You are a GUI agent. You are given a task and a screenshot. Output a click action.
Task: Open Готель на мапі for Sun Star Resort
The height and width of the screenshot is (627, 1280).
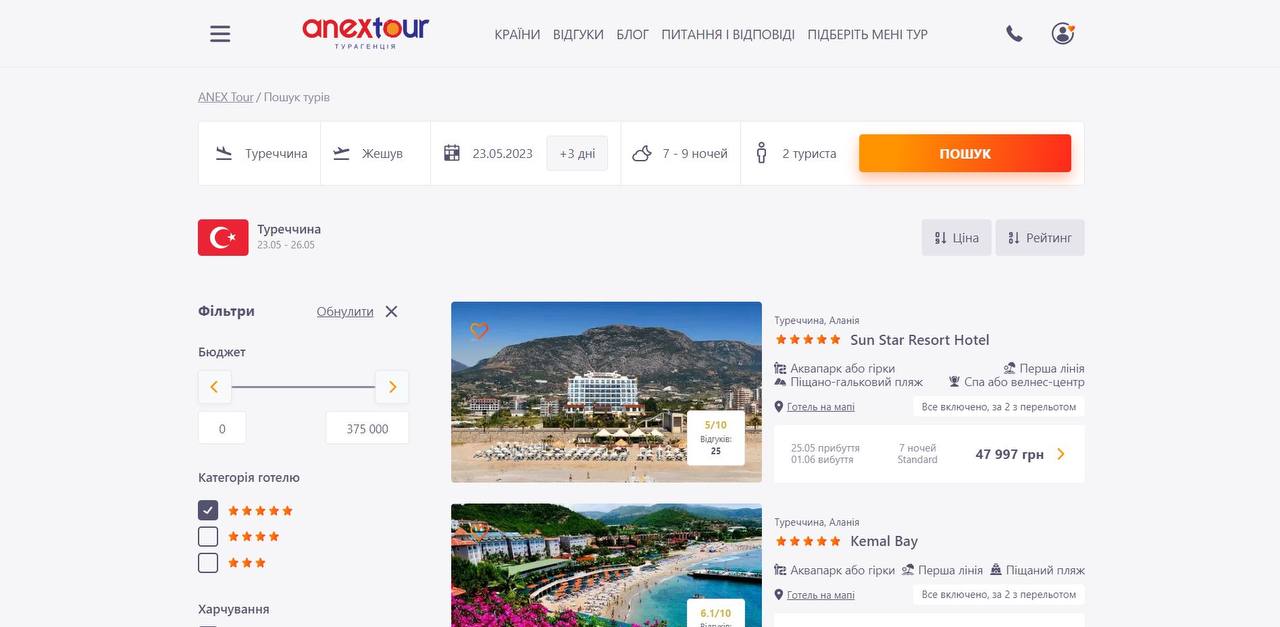821,407
